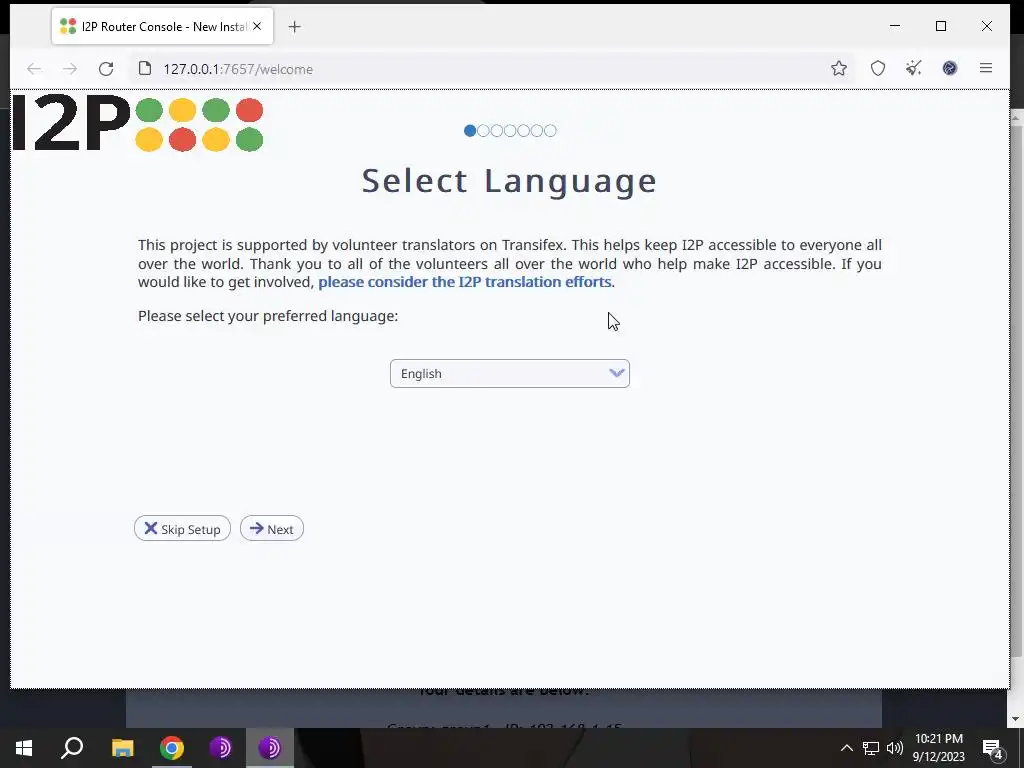Open the I2P extension icon in toolbar
Viewport: 1024px width, 768px height.
(950, 68)
